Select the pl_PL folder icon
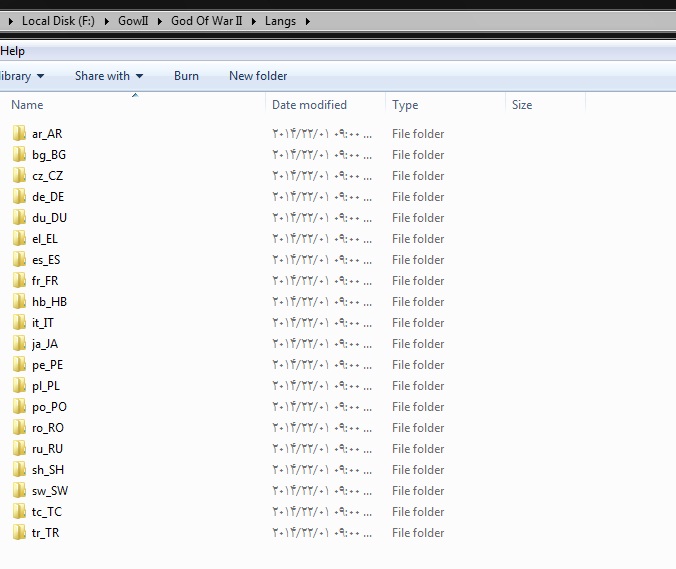 19,385
